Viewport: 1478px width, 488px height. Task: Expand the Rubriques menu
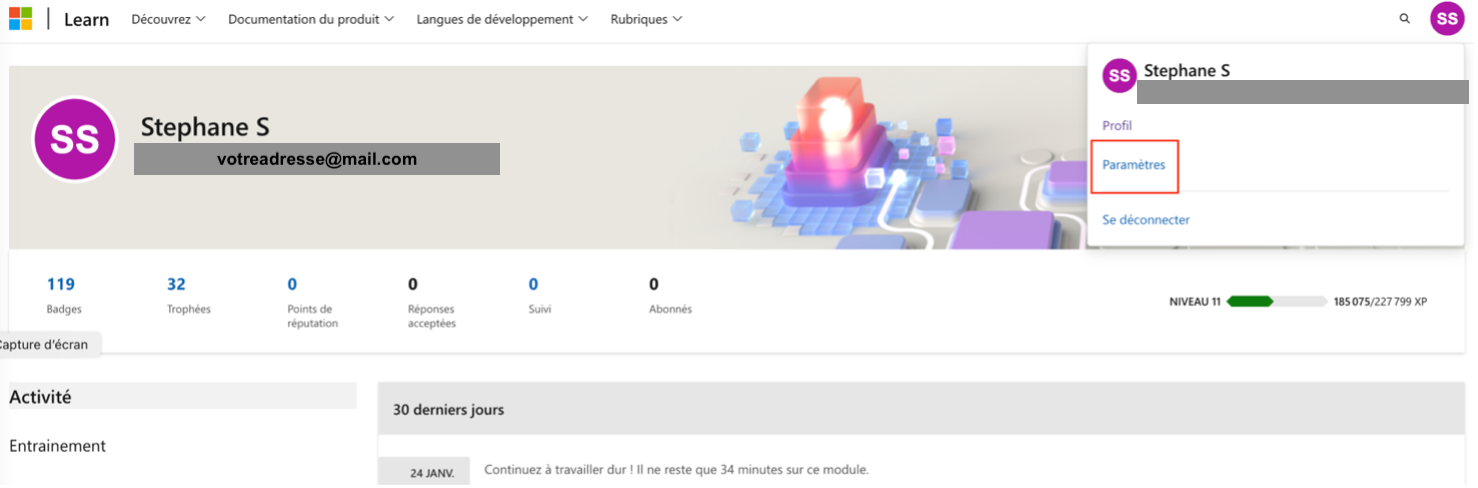point(646,19)
